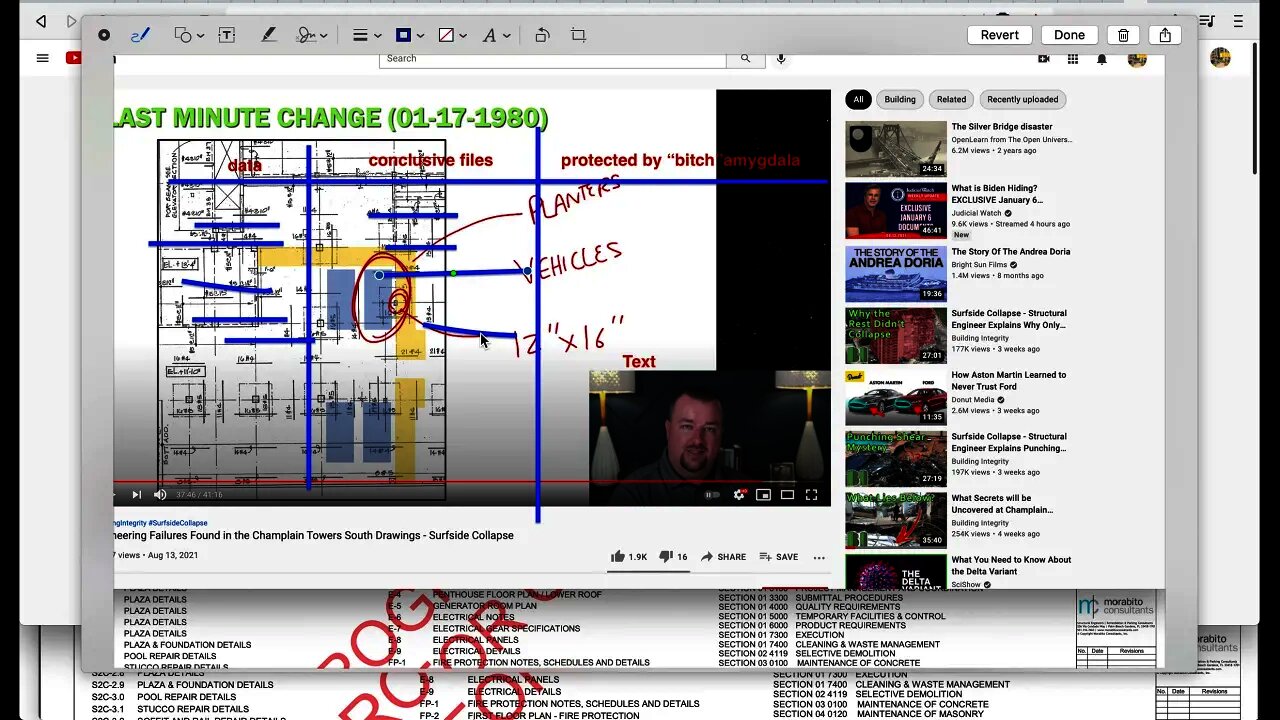The height and width of the screenshot is (720, 1280).
Task: Click the background player forward triangle
Action: click(71, 21)
